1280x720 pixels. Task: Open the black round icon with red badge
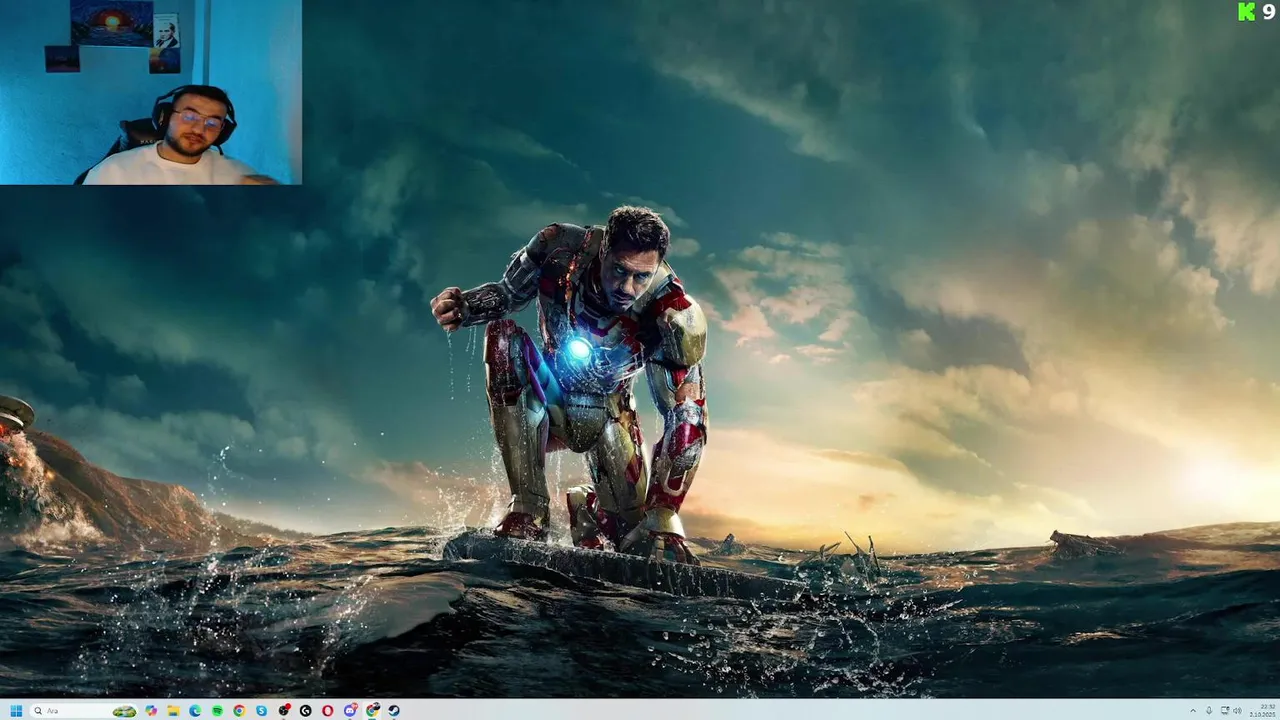(x=284, y=710)
